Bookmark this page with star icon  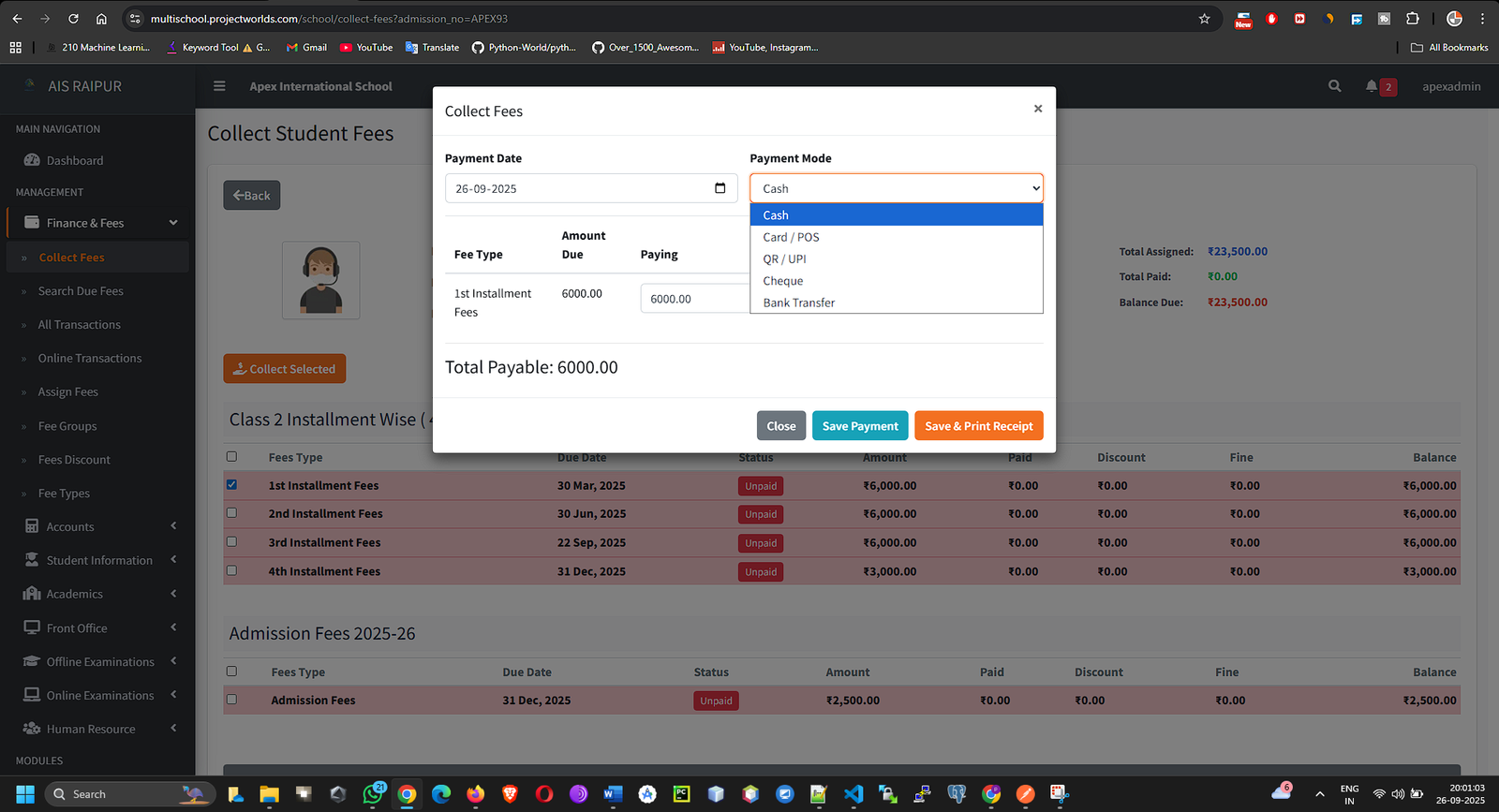coord(1204,19)
